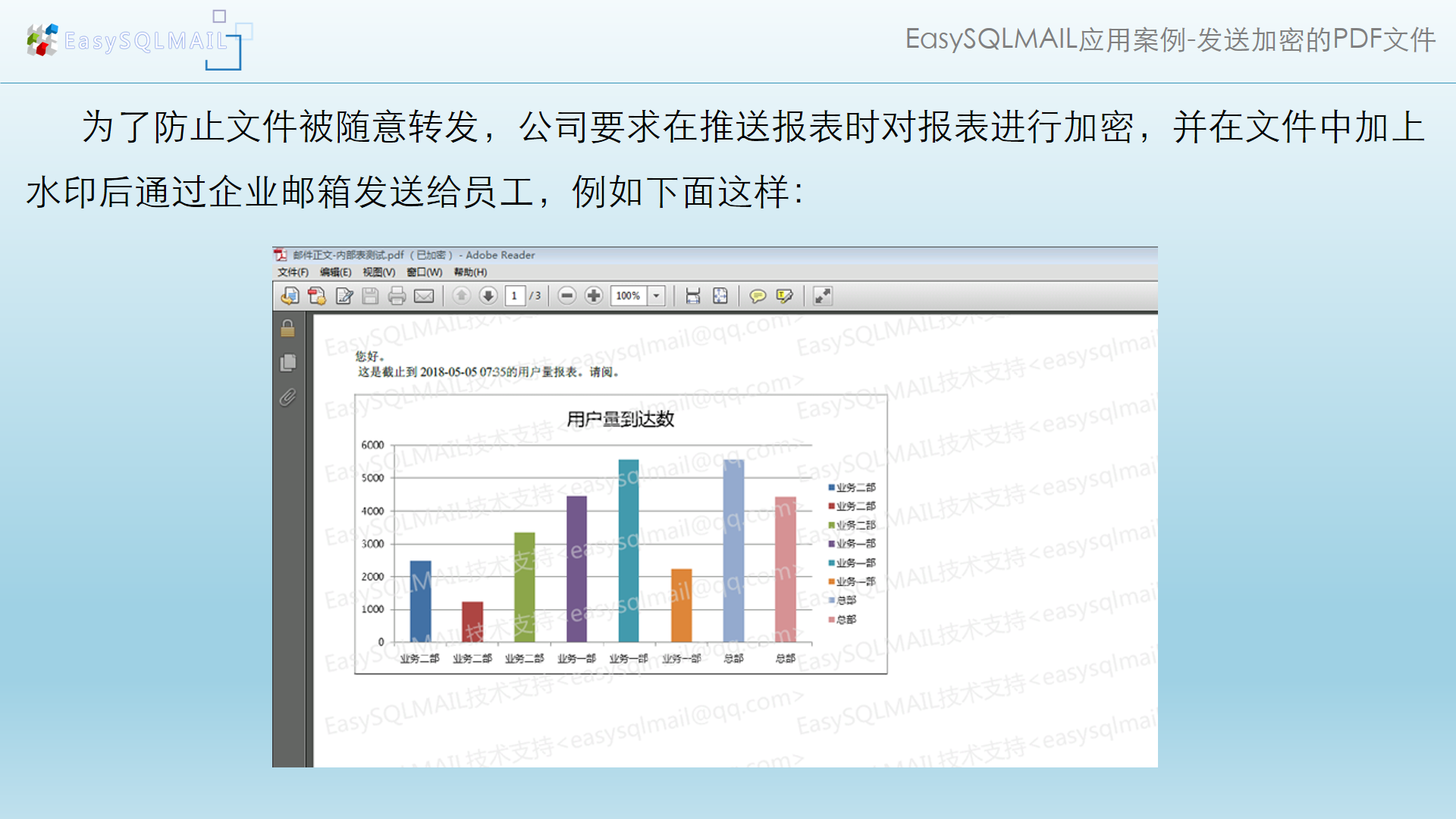Go to previous page with up arrow

pyautogui.click(x=461, y=296)
